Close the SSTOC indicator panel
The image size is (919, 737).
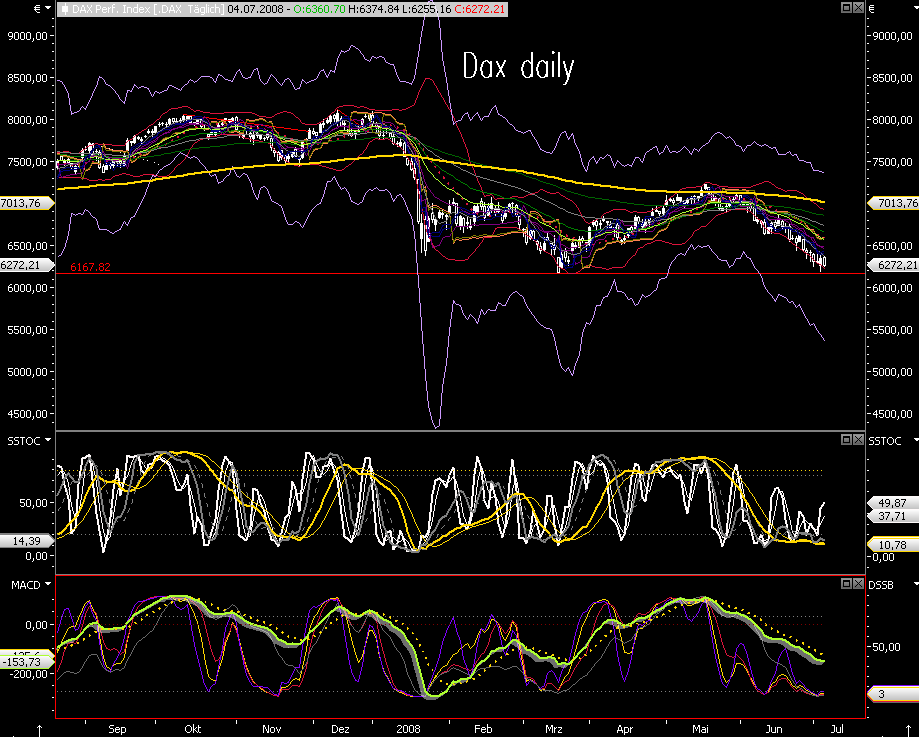[x=858, y=439]
